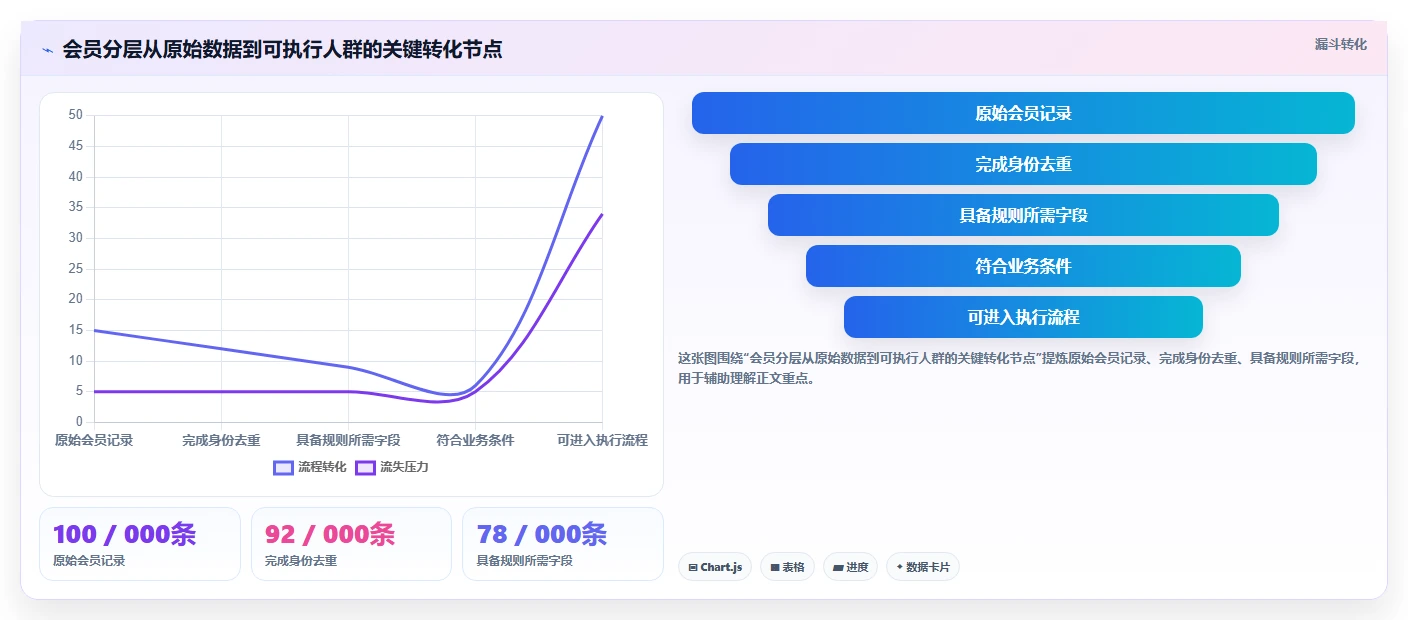
Task: Toggle the 流程转化 legend series
Action: click(310, 467)
